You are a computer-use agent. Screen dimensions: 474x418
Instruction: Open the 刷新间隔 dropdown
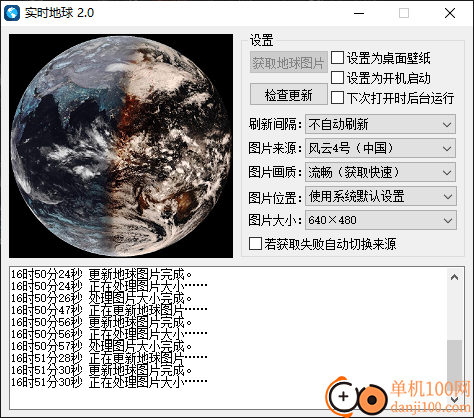coord(380,124)
